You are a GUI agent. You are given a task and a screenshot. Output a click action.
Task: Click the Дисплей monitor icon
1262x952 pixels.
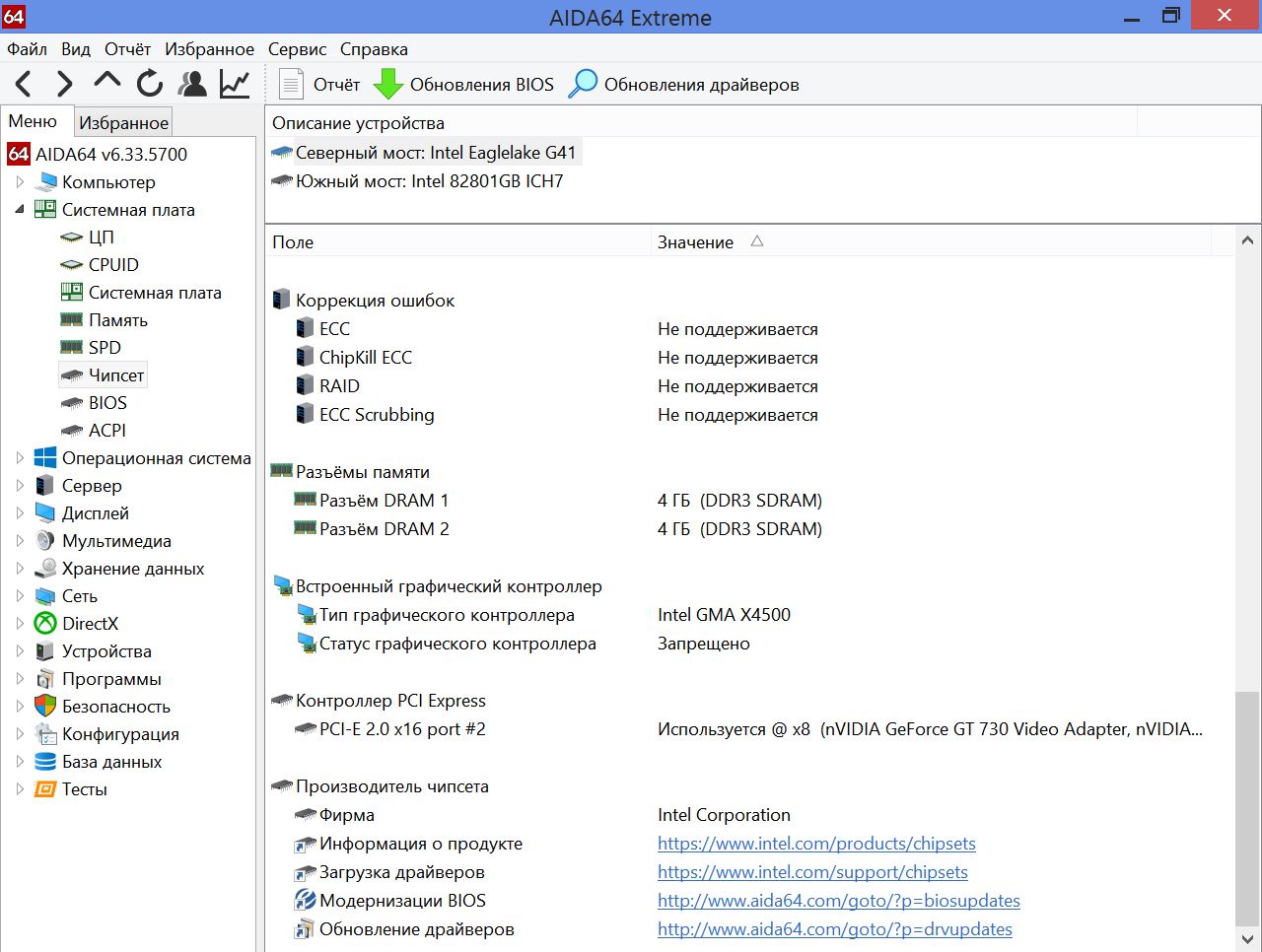coord(46,513)
